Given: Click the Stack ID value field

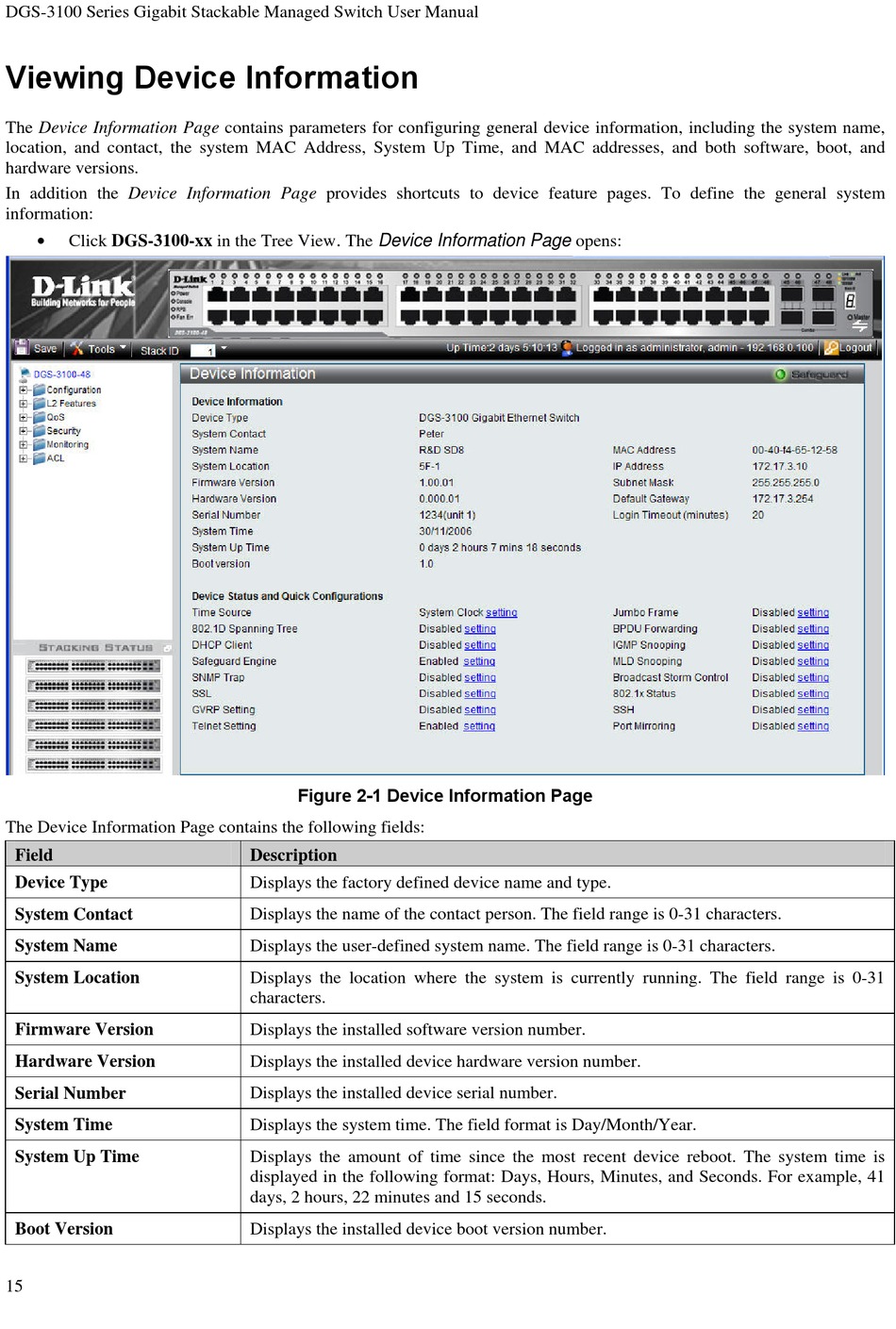Looking at the screenshot, I should click(x=204, y=350).
